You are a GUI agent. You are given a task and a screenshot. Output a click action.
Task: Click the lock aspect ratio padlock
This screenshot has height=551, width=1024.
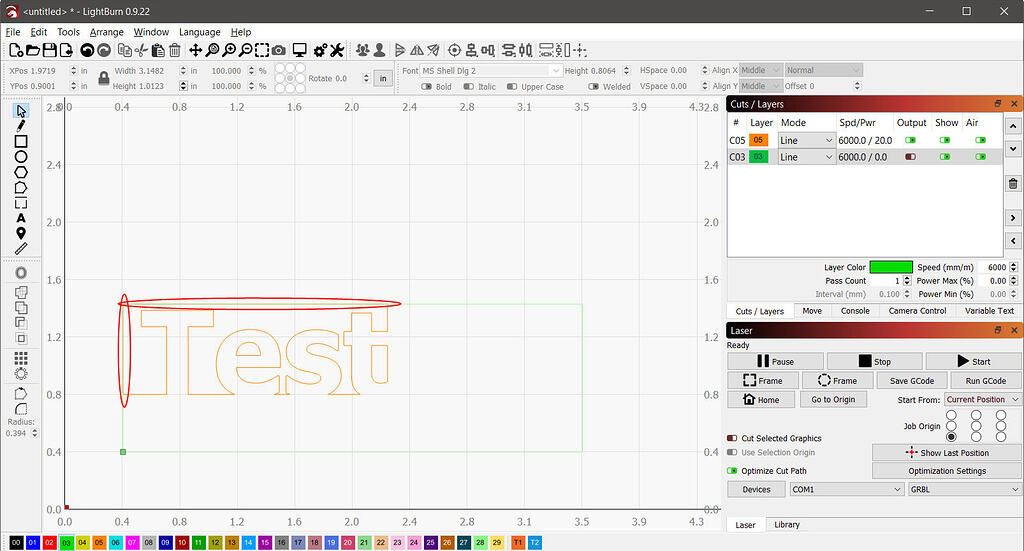click(103, 78)
